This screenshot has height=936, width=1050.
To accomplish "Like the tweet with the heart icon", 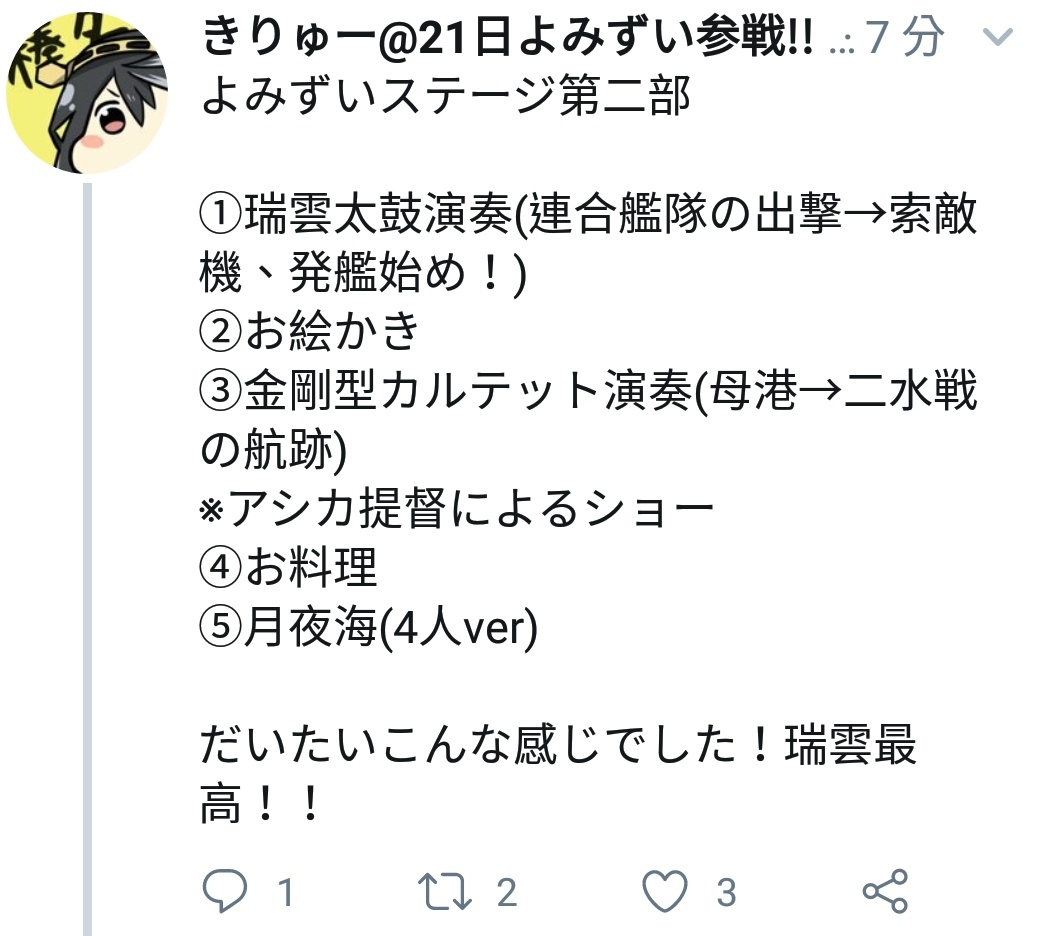I will point(665,891).
